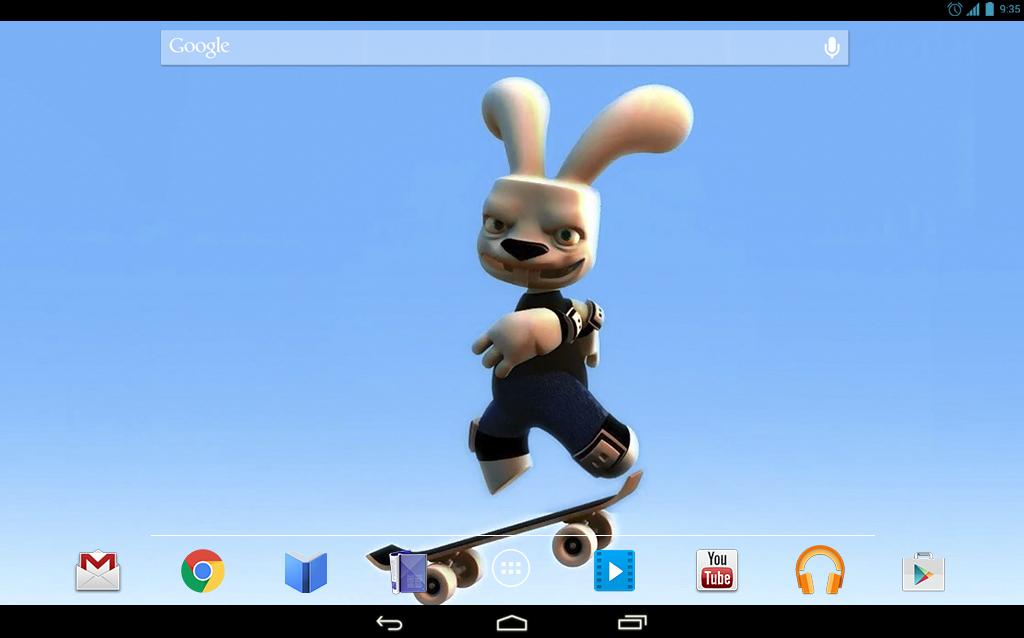
Task: Start voice search with the microphone
Action: pos(831,48)
